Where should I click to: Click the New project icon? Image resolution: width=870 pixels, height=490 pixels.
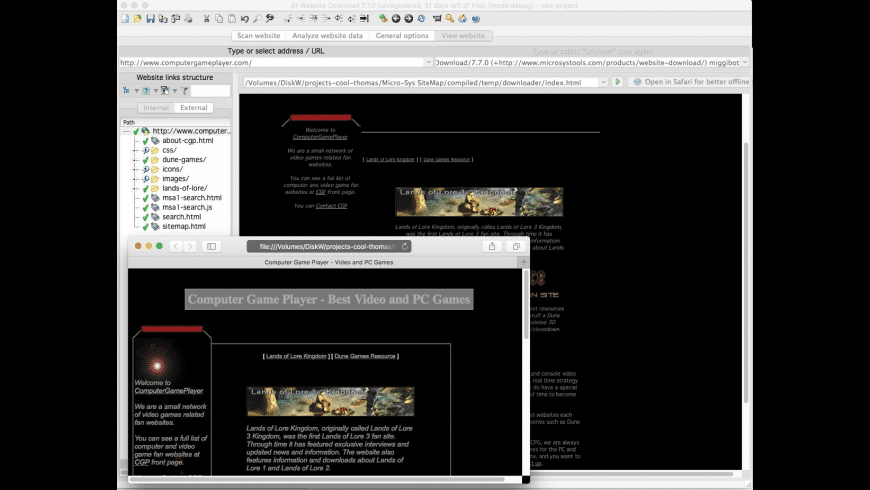click(x=124, y=18)
